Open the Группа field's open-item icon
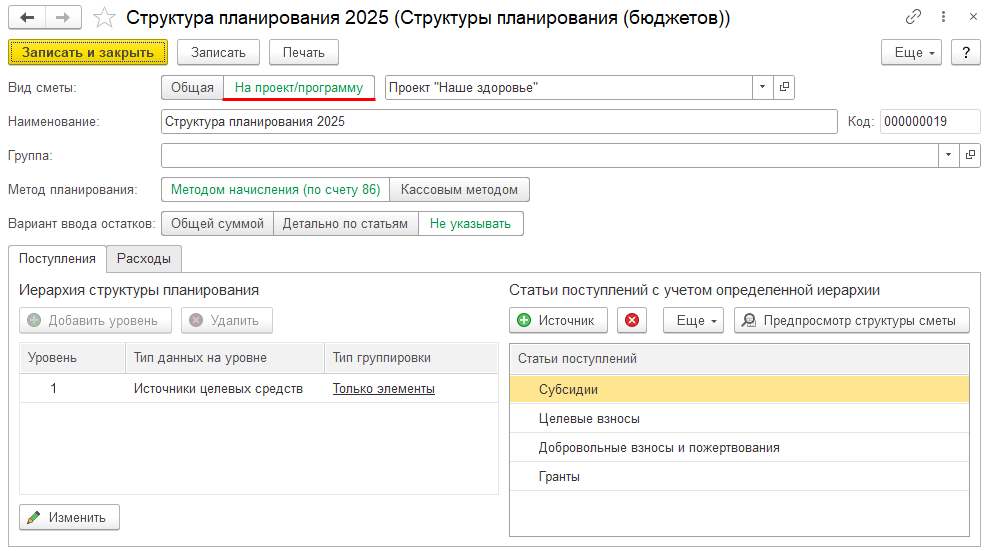Screen dimensions: 990x551 pyautogui.click(x=970, y=155)
